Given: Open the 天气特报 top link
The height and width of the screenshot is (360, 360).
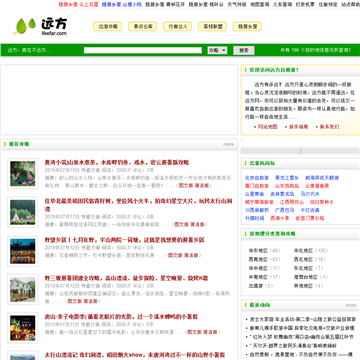Looking at the screenshot, I should pos(237,4).
